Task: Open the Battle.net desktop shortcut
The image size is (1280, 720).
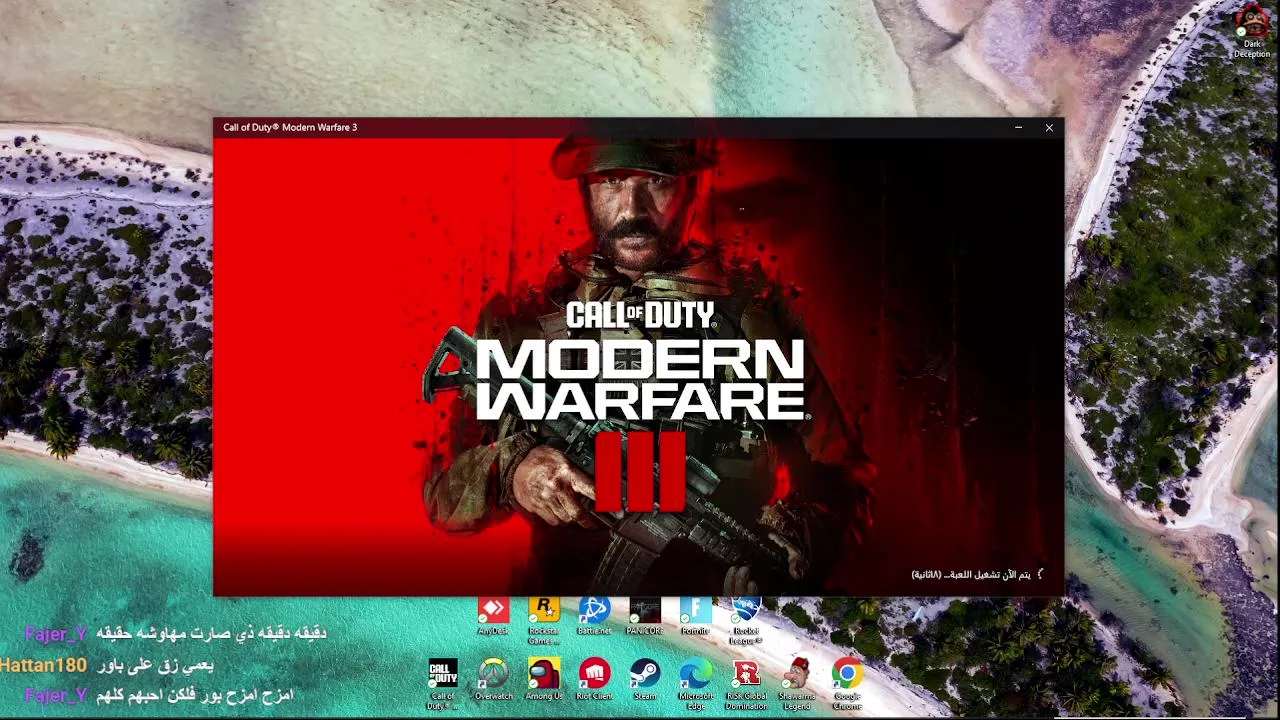Action: (594, 616)
